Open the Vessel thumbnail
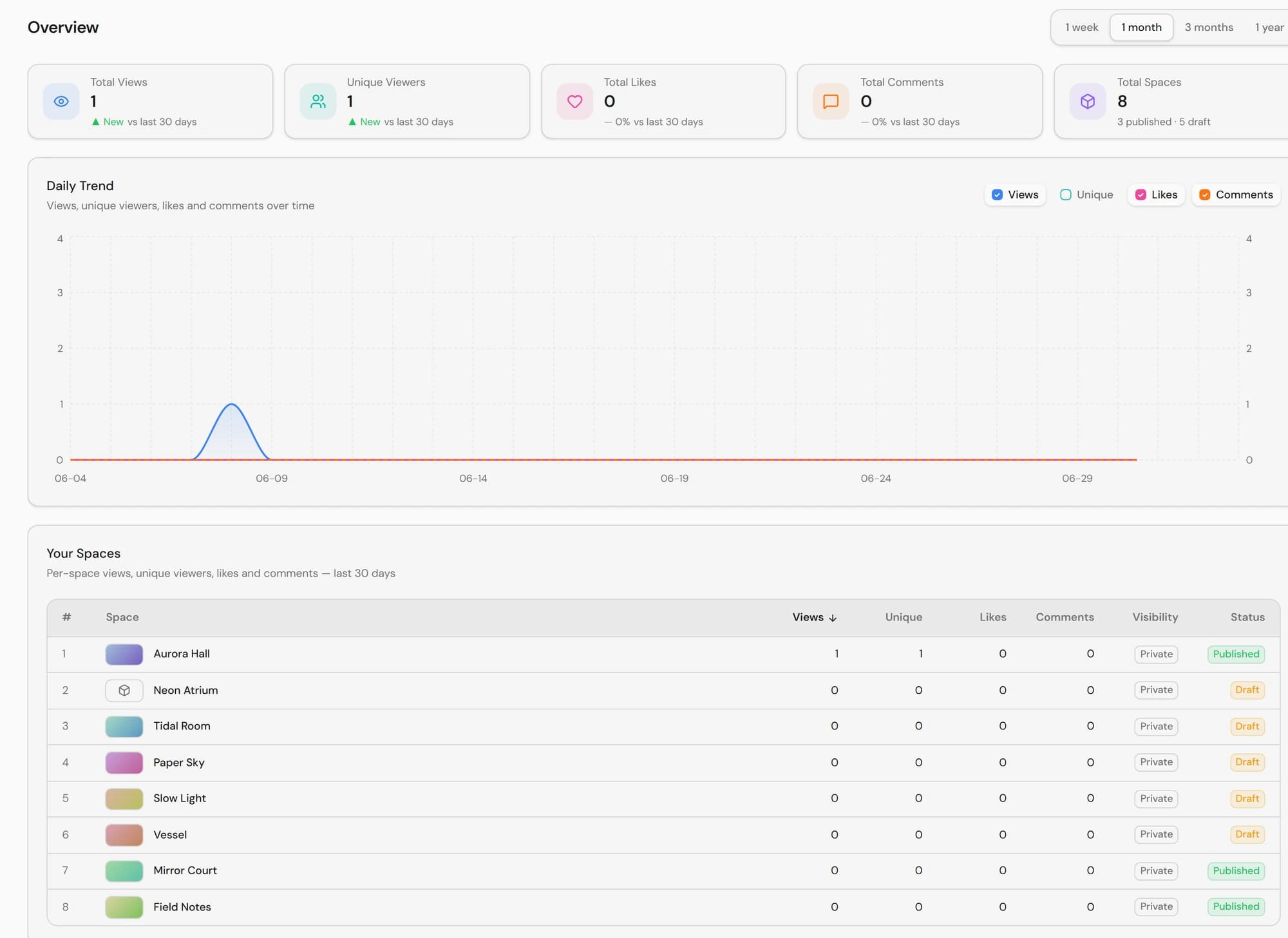 click(x=124, y=835)
